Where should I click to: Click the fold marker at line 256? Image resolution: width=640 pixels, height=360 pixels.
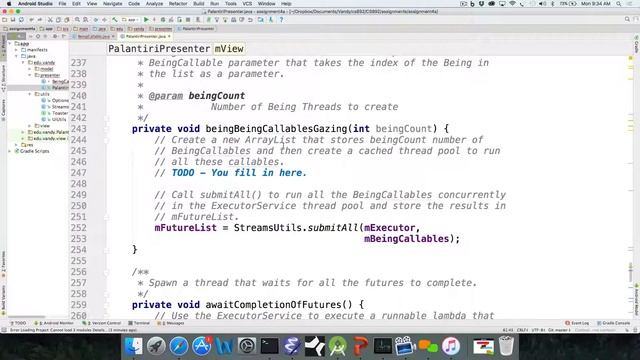(x=106, y=272)
